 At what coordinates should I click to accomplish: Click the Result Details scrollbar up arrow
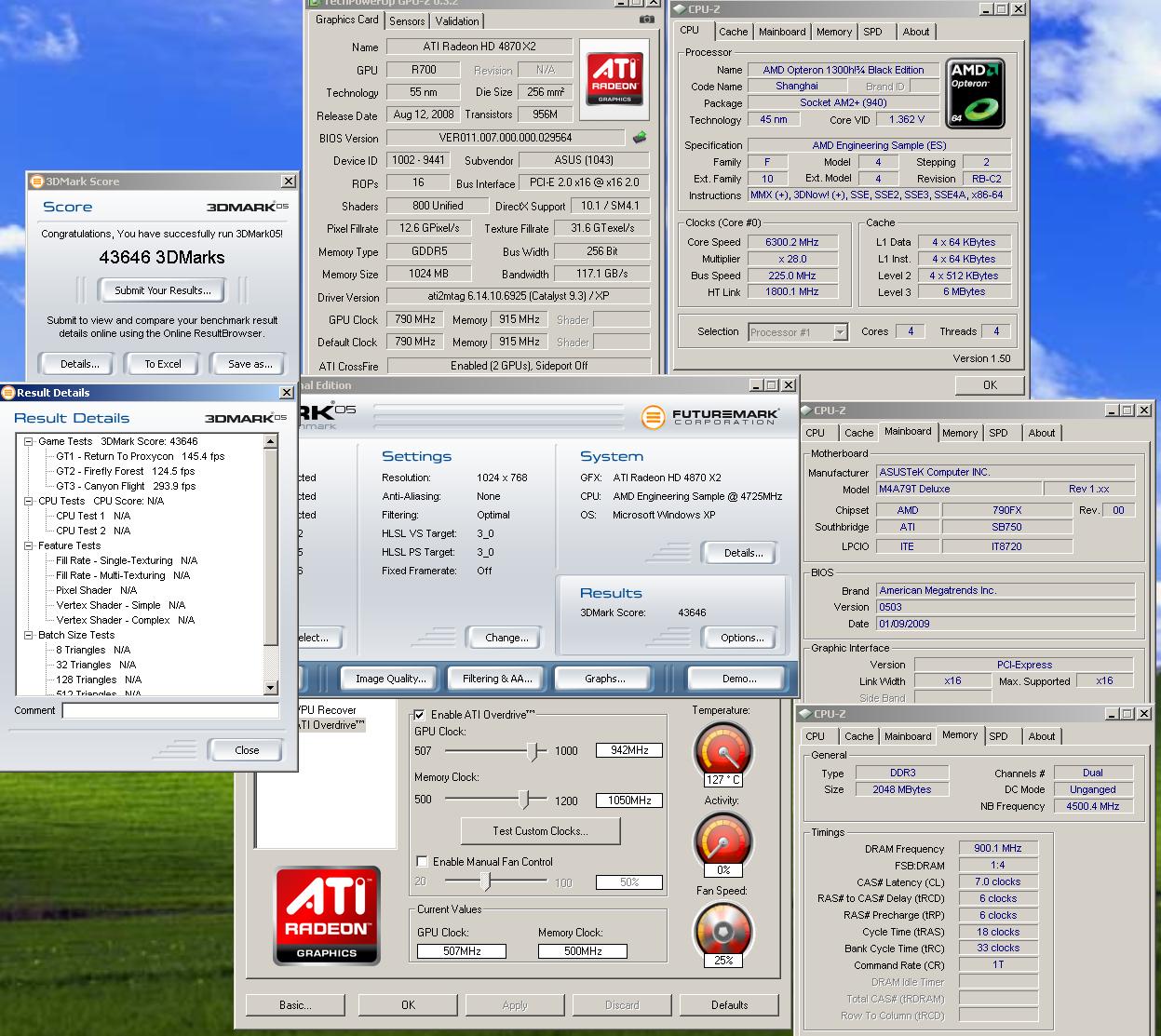click(x=271, y=442)
